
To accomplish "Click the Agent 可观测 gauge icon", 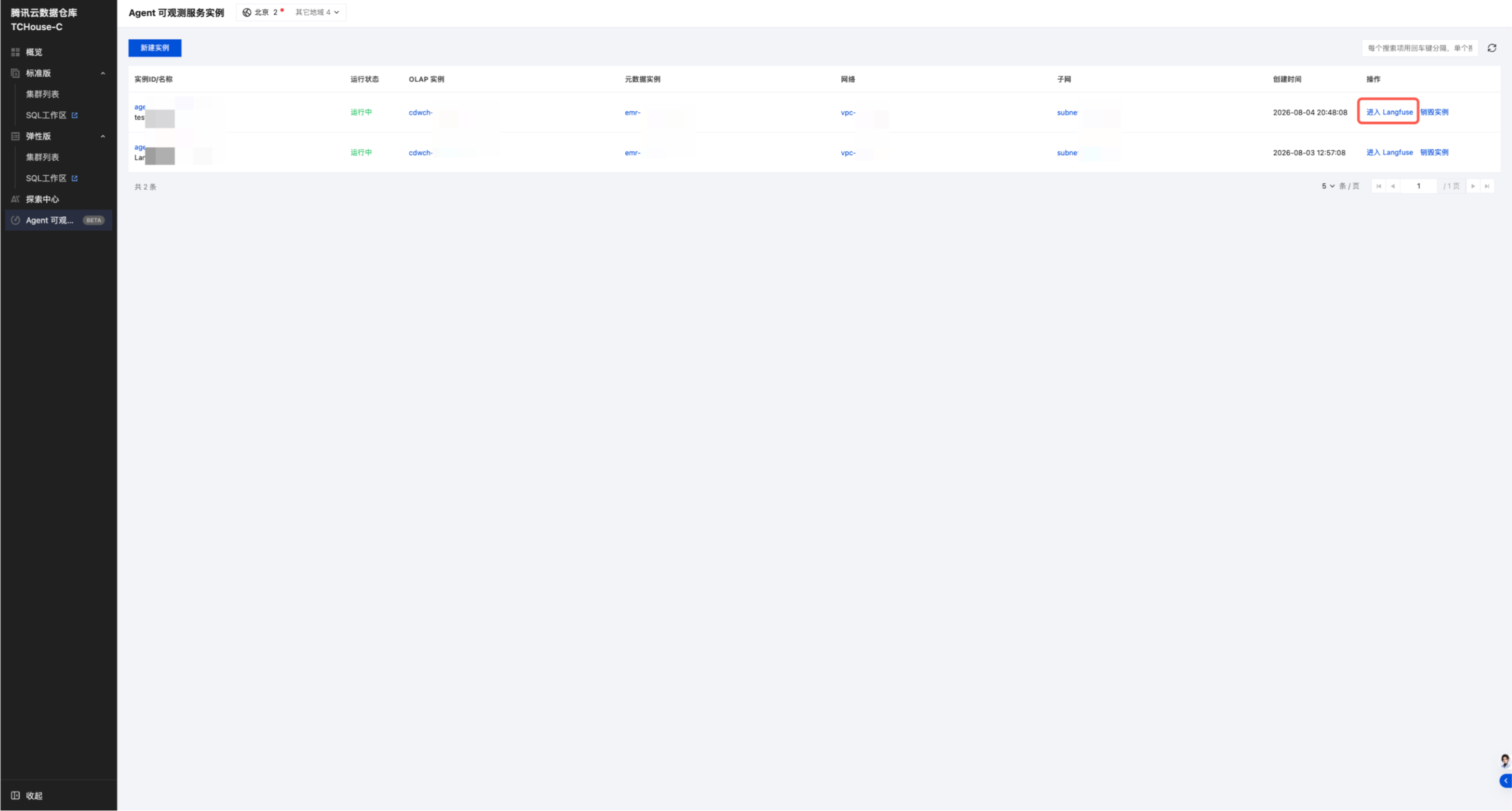I will point(15,220).
